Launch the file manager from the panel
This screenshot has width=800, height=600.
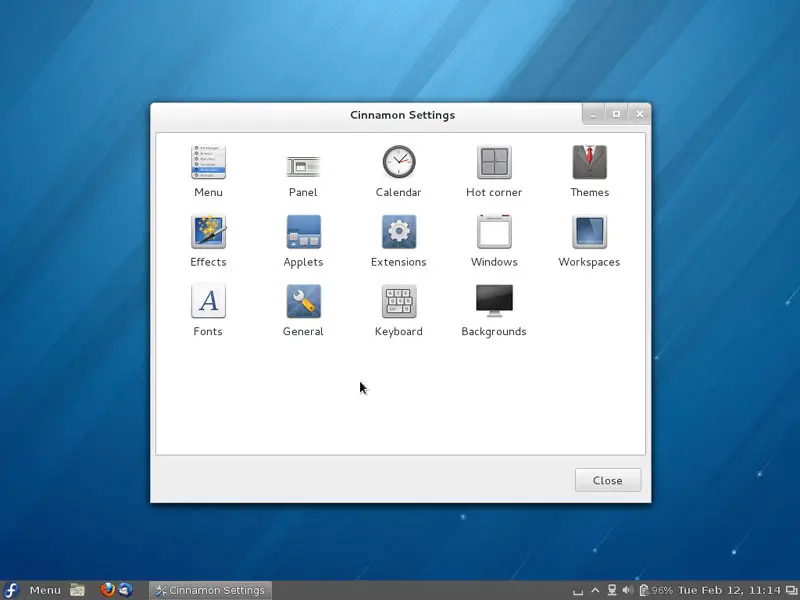coord(77,590)
